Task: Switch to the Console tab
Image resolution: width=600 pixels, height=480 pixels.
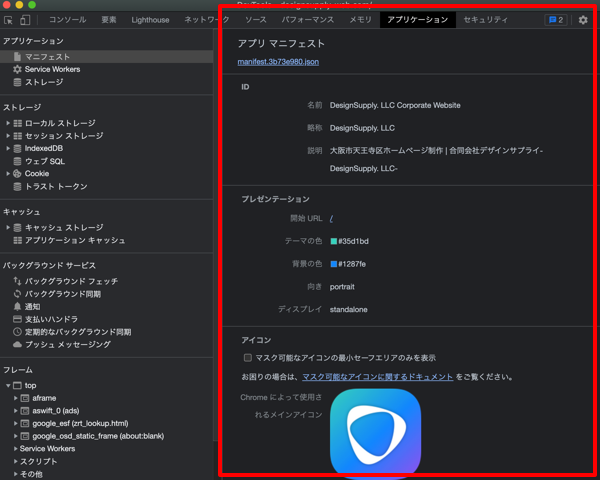Action: [x=68, y=20]
